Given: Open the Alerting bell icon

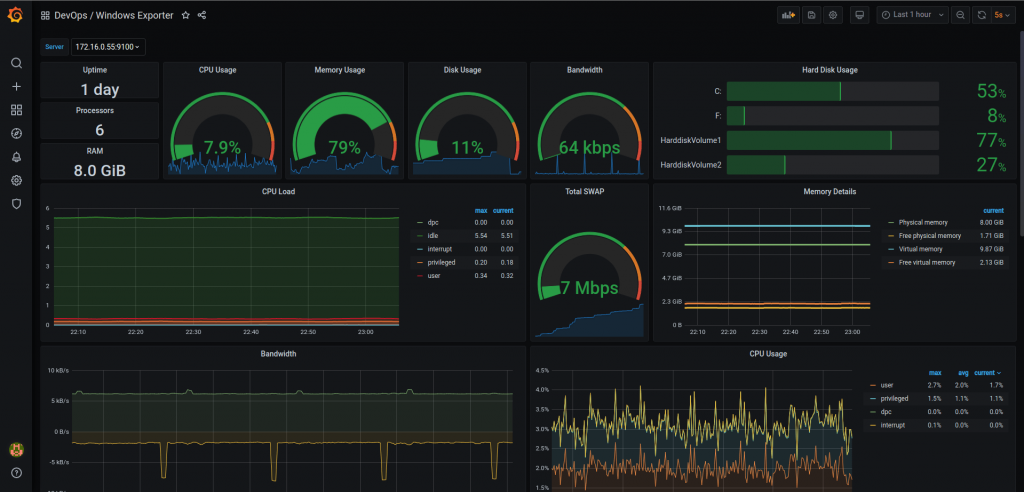Looking at the screenshot, I should click(x=16, y=157).
